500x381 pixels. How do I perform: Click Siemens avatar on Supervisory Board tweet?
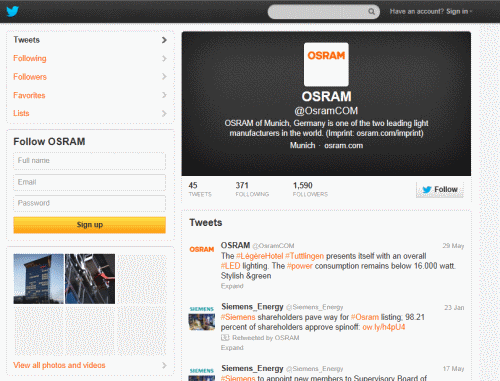tap(202, 374)
